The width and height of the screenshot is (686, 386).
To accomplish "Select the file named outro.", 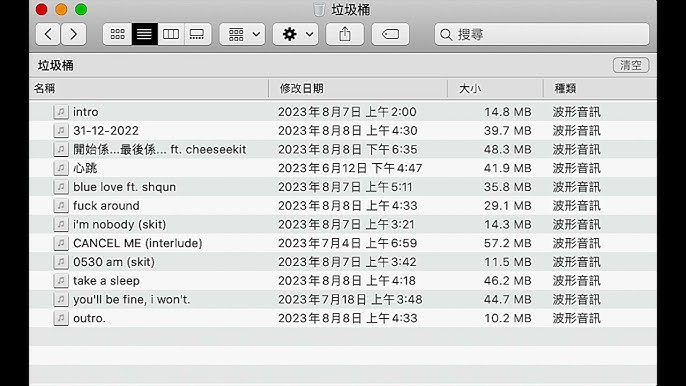I will [89, 318].
